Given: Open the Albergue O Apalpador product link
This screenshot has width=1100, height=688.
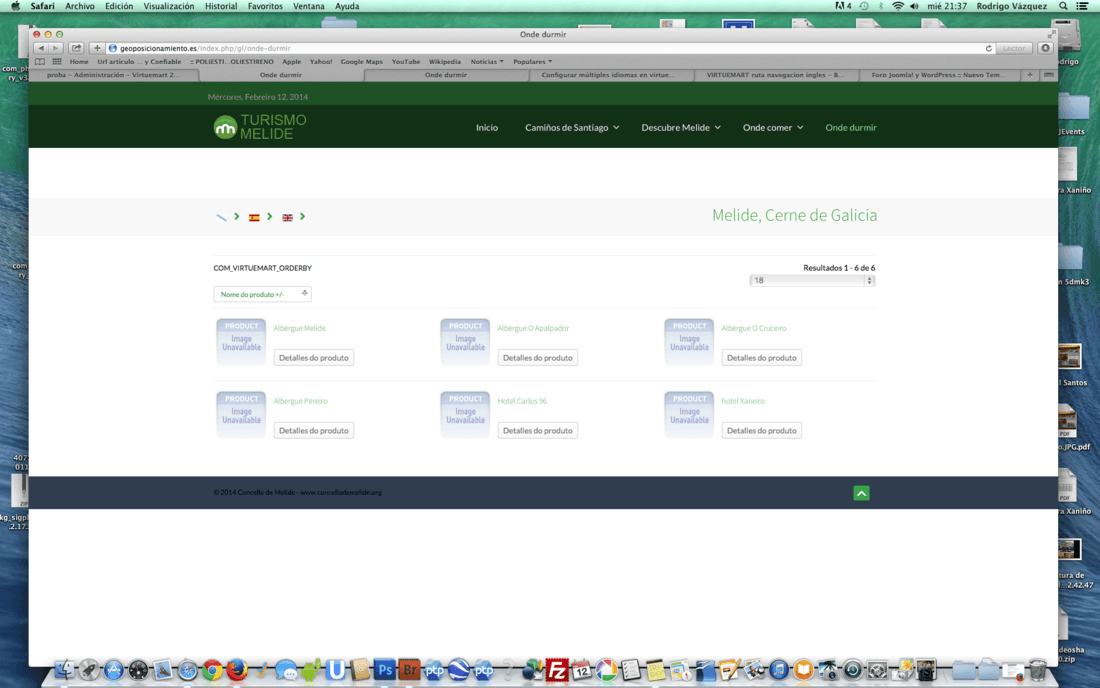Looking at the screenshot, I should [533, 328].
